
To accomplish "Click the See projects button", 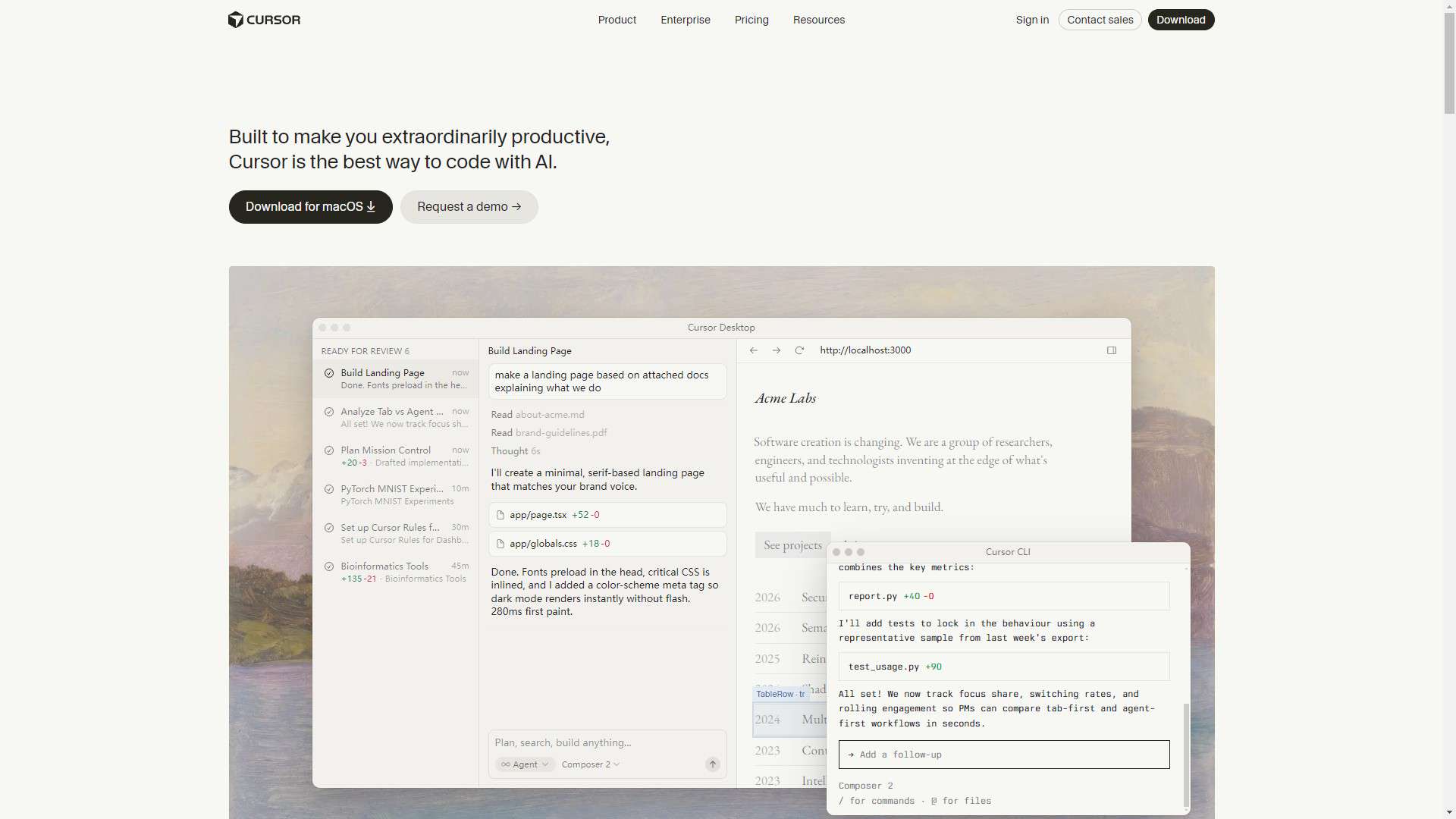I will (x=792, y=545).
